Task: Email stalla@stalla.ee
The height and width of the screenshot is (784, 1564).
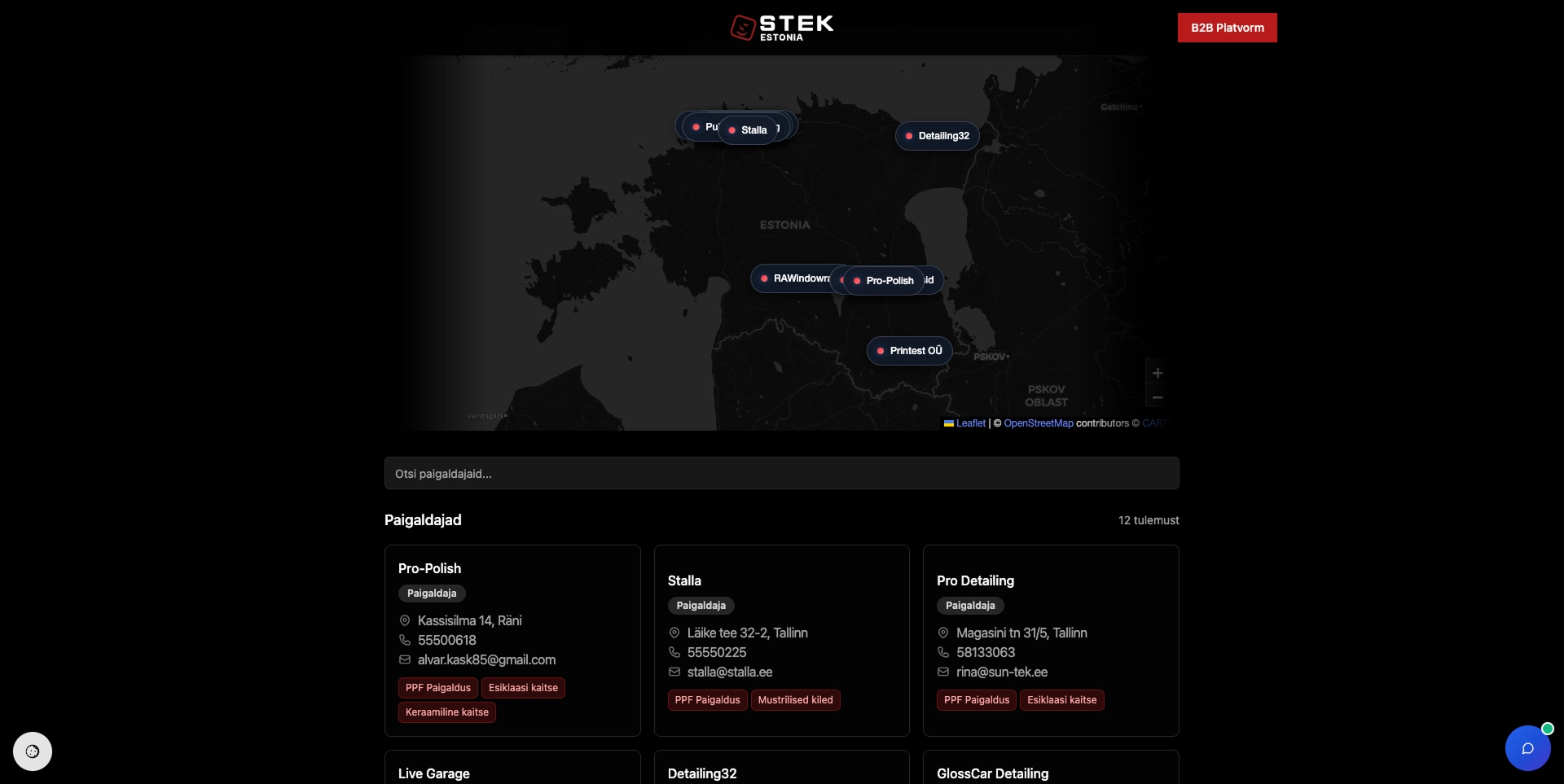Action: (x=730, y=672)
